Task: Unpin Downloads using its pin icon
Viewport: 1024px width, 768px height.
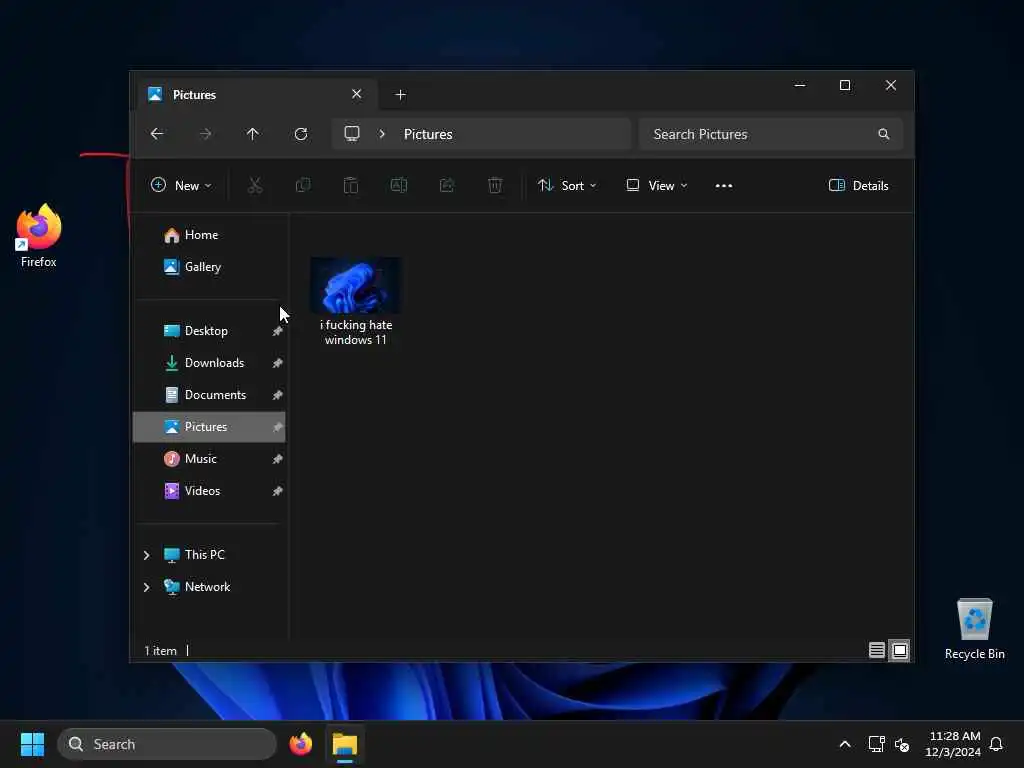Action: (278, 363)
